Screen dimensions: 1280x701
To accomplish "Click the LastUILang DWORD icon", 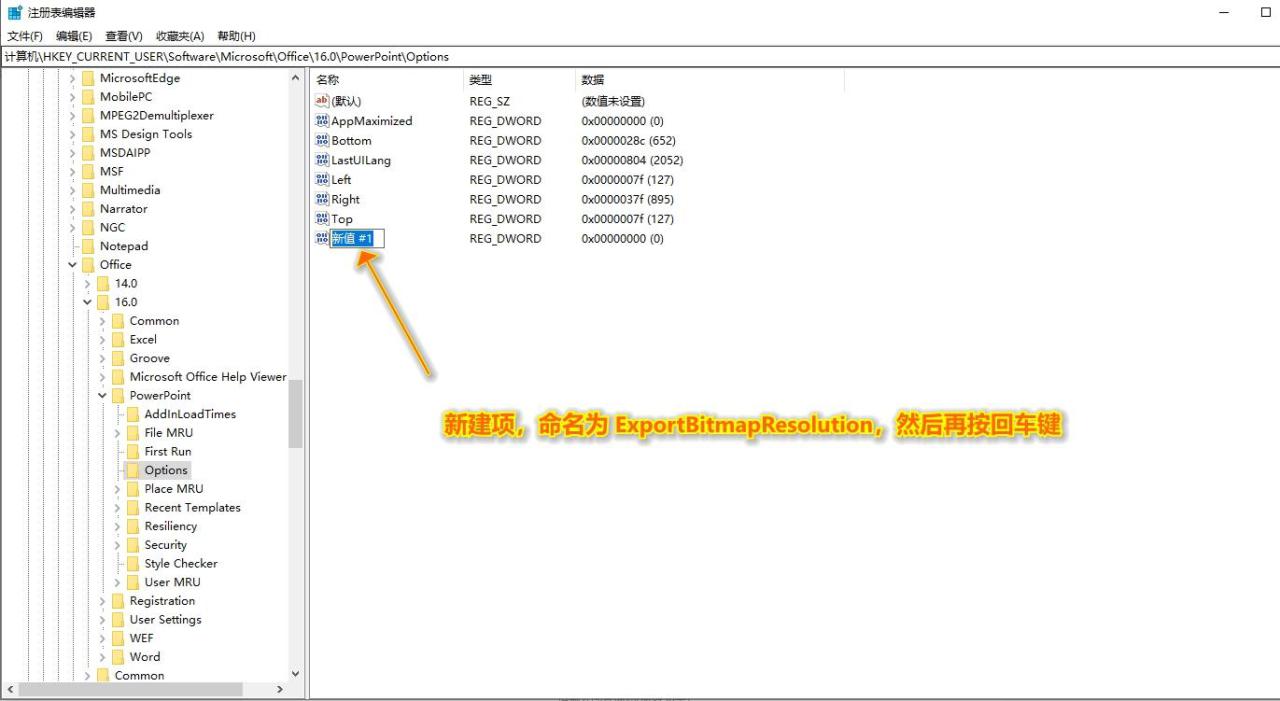I will [x=322, y=160].
